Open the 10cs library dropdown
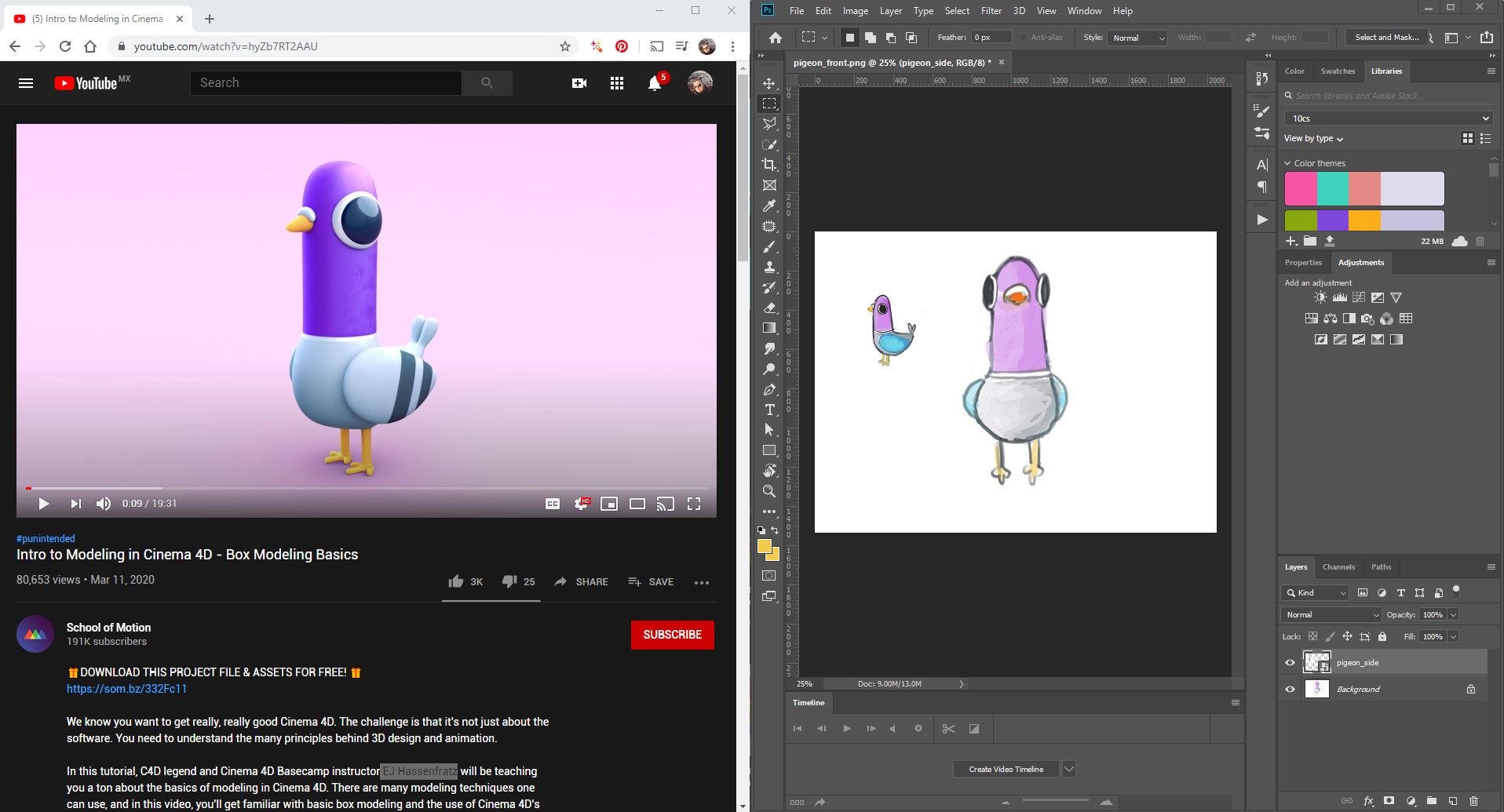This screenshot has width=1504, height=812. (x=1388, y=118)
